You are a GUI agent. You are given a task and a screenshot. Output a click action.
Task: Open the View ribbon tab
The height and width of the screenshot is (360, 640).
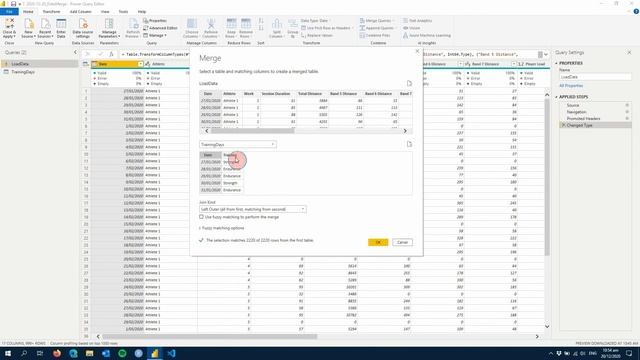(x=105, y=12)
